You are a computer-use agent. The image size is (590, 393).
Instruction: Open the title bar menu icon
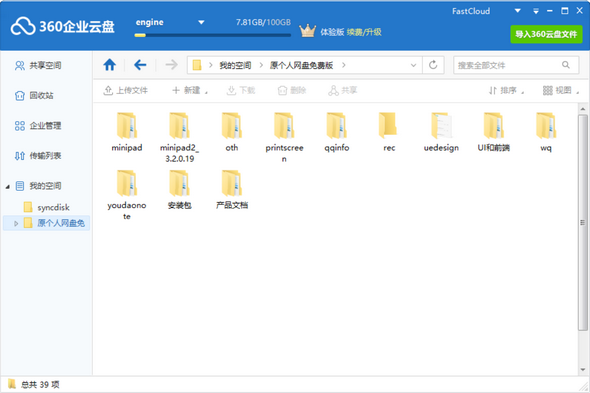tap(536, 11)
